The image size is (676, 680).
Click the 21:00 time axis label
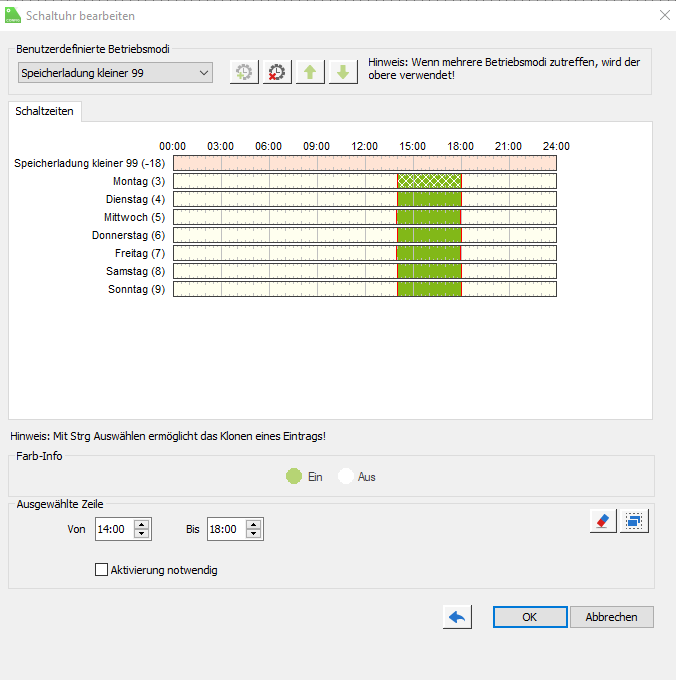tap(508, 146)
